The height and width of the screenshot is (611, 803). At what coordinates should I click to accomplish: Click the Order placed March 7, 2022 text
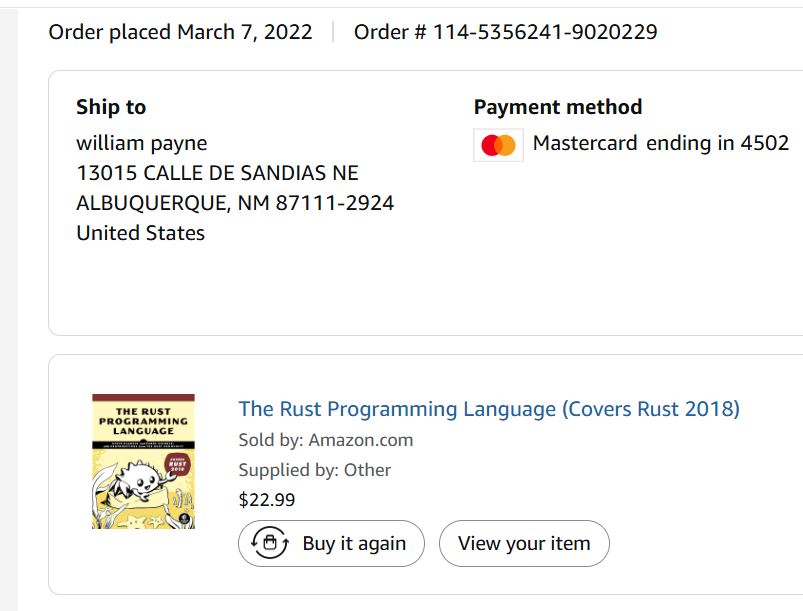pyautogui.click(x=180, y=32)
